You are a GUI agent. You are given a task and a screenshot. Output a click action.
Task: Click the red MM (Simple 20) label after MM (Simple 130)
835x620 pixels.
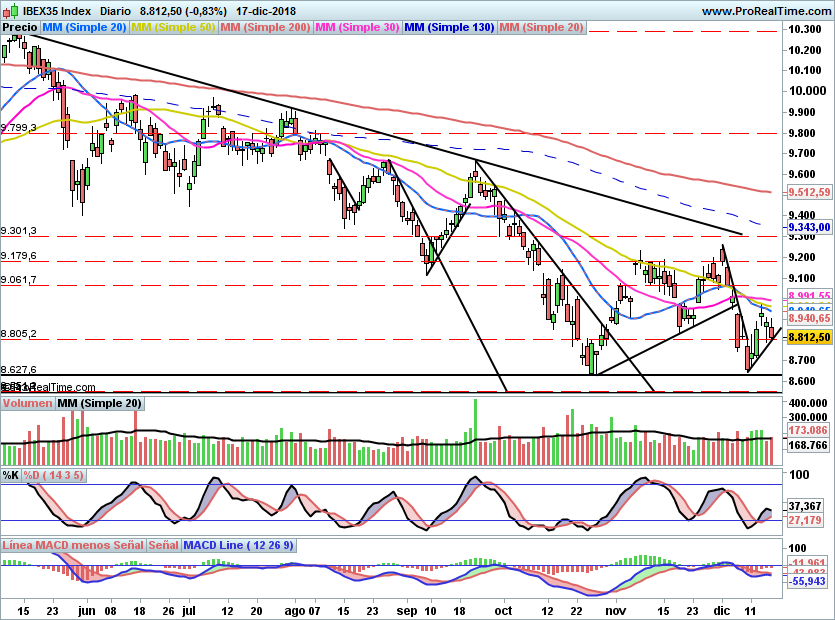click(541, 27)
